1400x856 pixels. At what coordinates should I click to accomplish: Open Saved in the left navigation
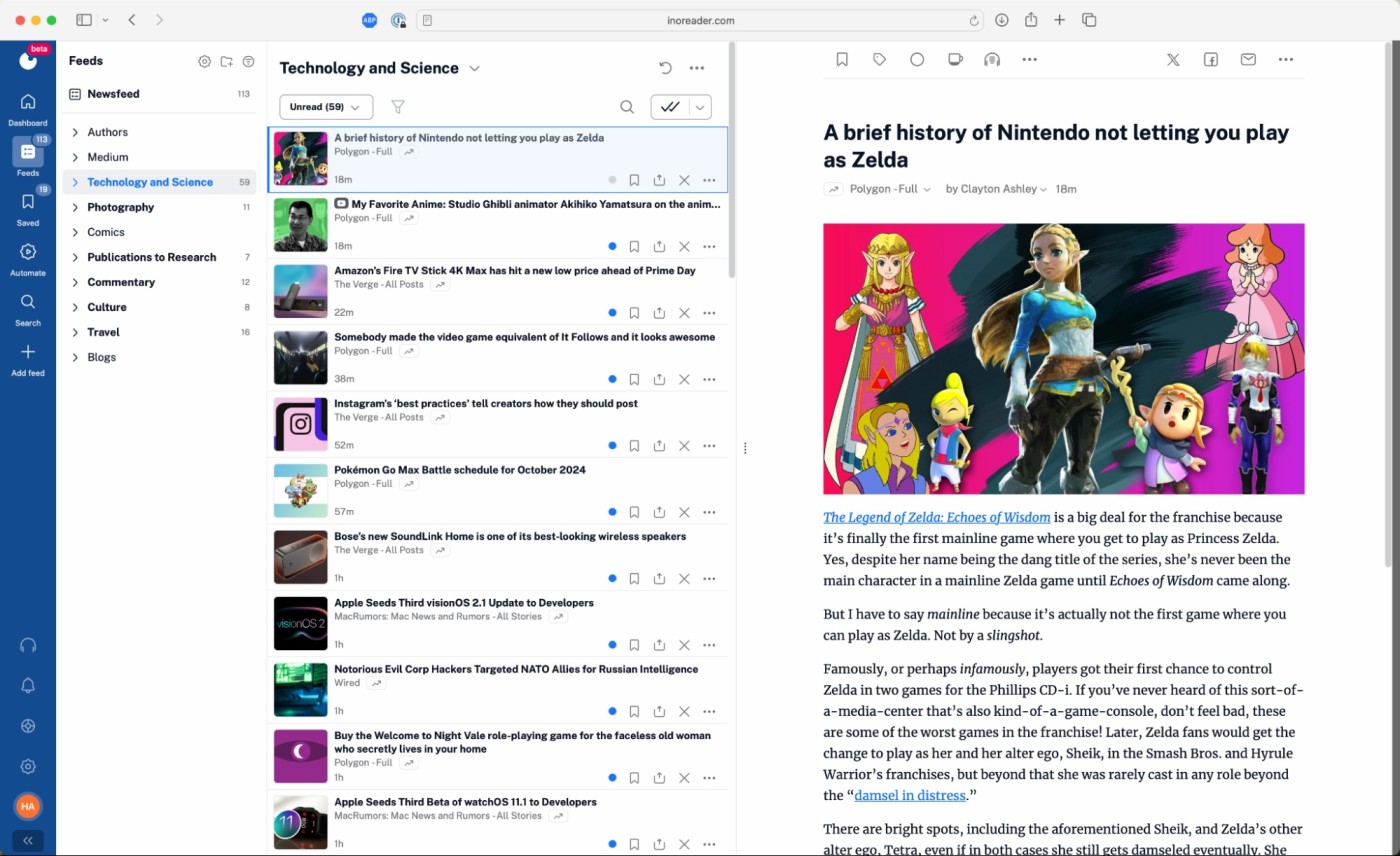pyautogui.click(x=28, y=209)
